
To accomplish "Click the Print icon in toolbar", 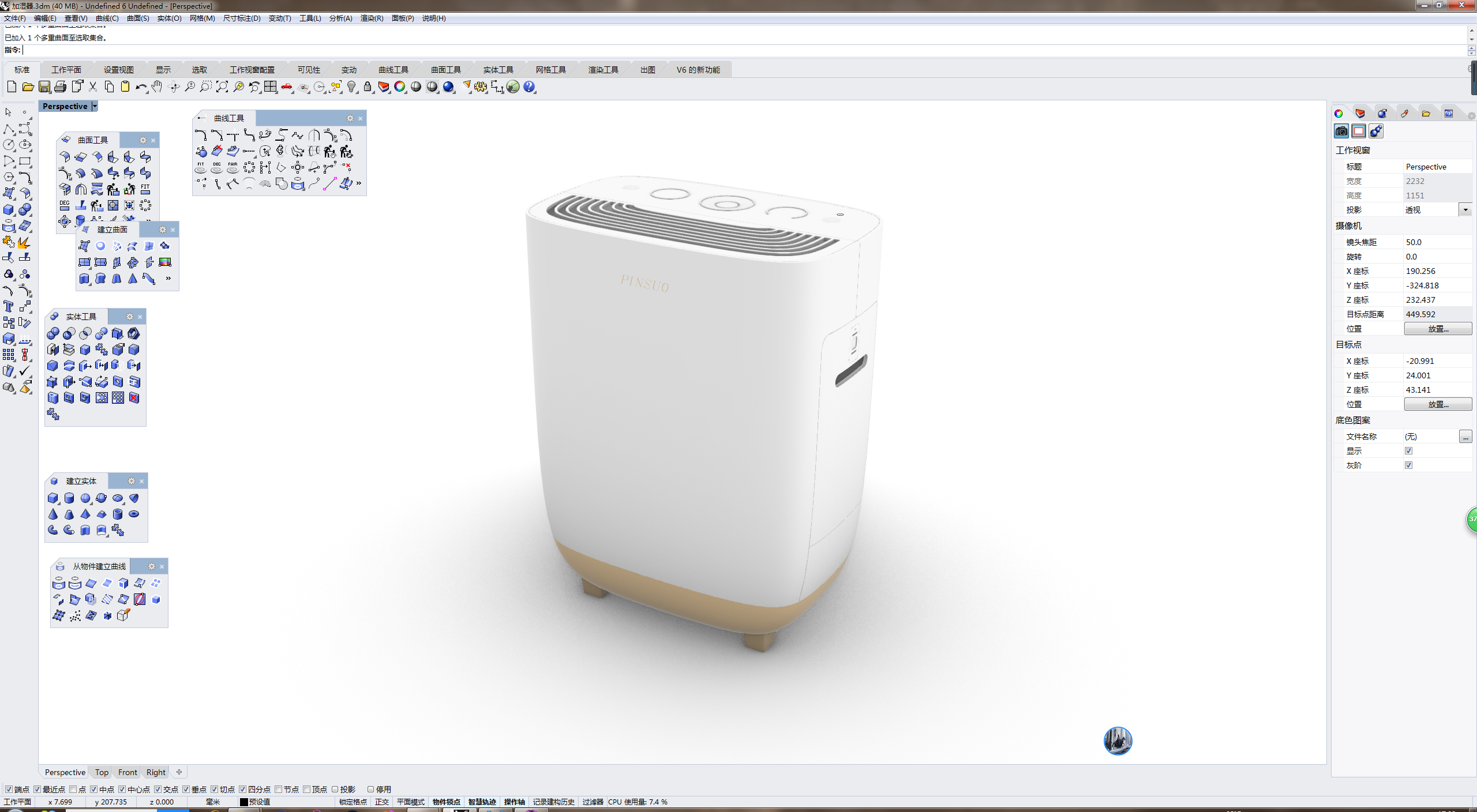I will [x=61, y=87].
